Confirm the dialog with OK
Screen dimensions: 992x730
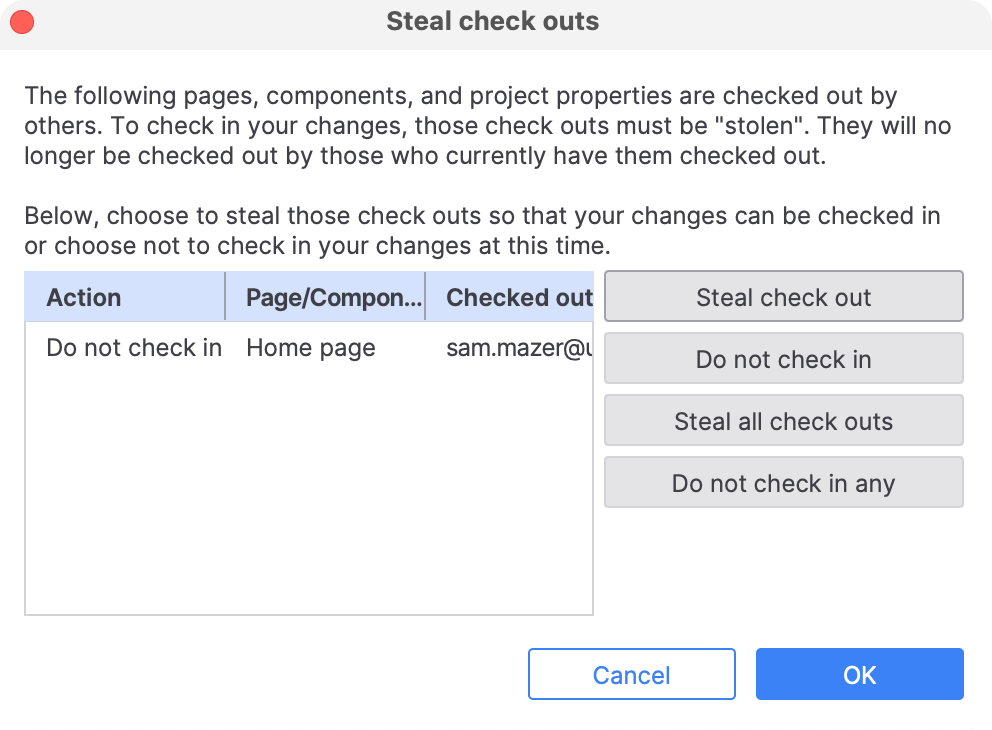859,675
